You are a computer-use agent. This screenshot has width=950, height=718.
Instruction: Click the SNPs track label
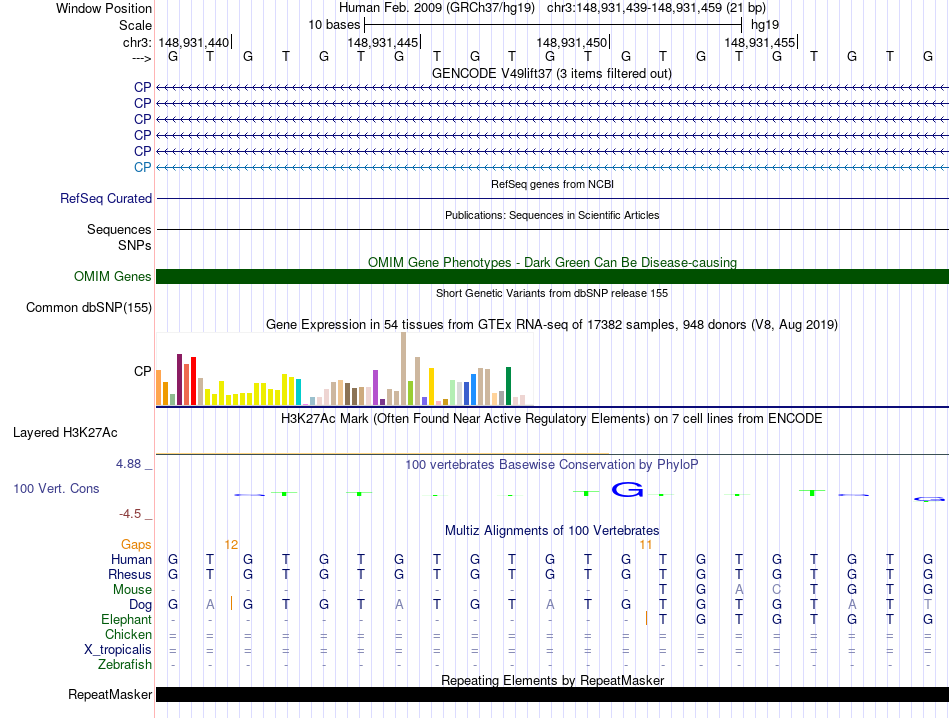[135, 245]
